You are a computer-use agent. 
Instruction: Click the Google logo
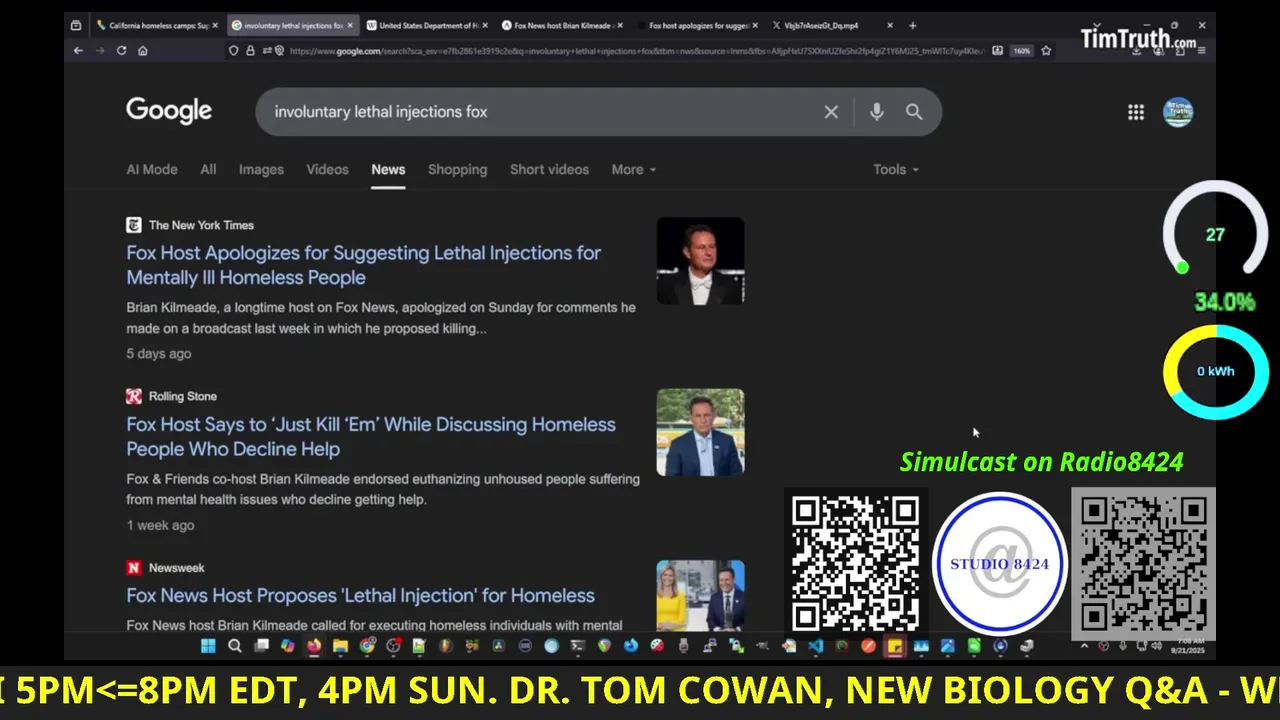(169, 111)
